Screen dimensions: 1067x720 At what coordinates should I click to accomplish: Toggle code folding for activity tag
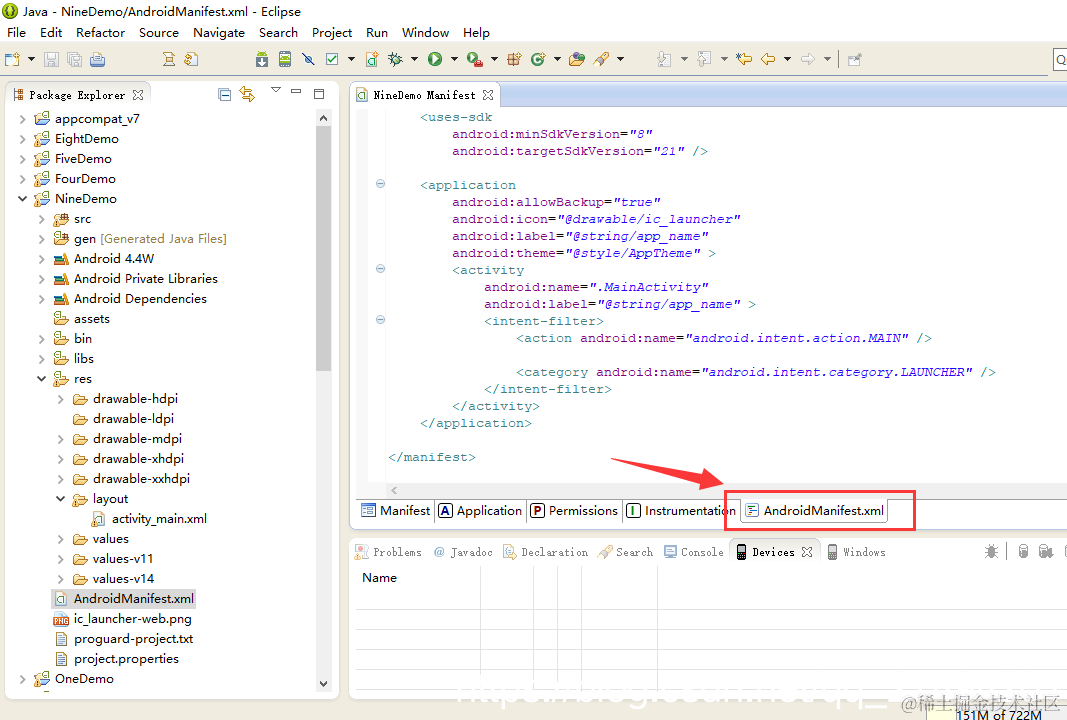point(380,269)
